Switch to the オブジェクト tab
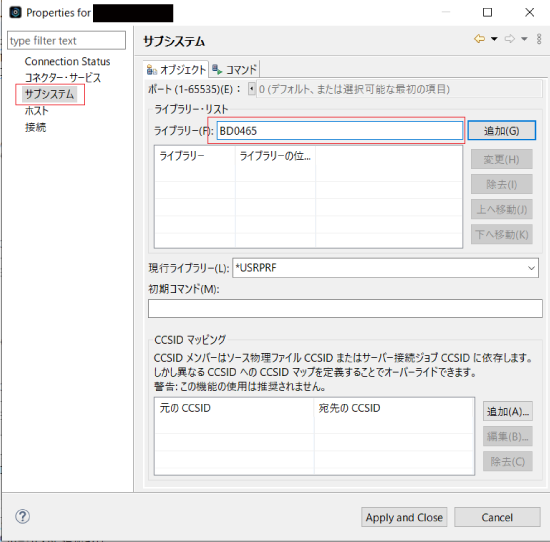 [176, 69]
